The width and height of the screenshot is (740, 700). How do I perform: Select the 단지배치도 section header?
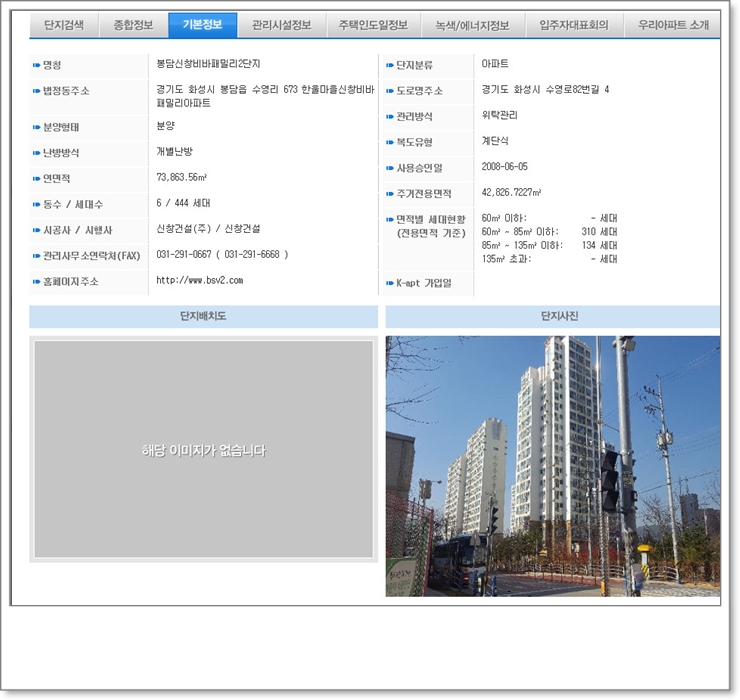(203, 316)
